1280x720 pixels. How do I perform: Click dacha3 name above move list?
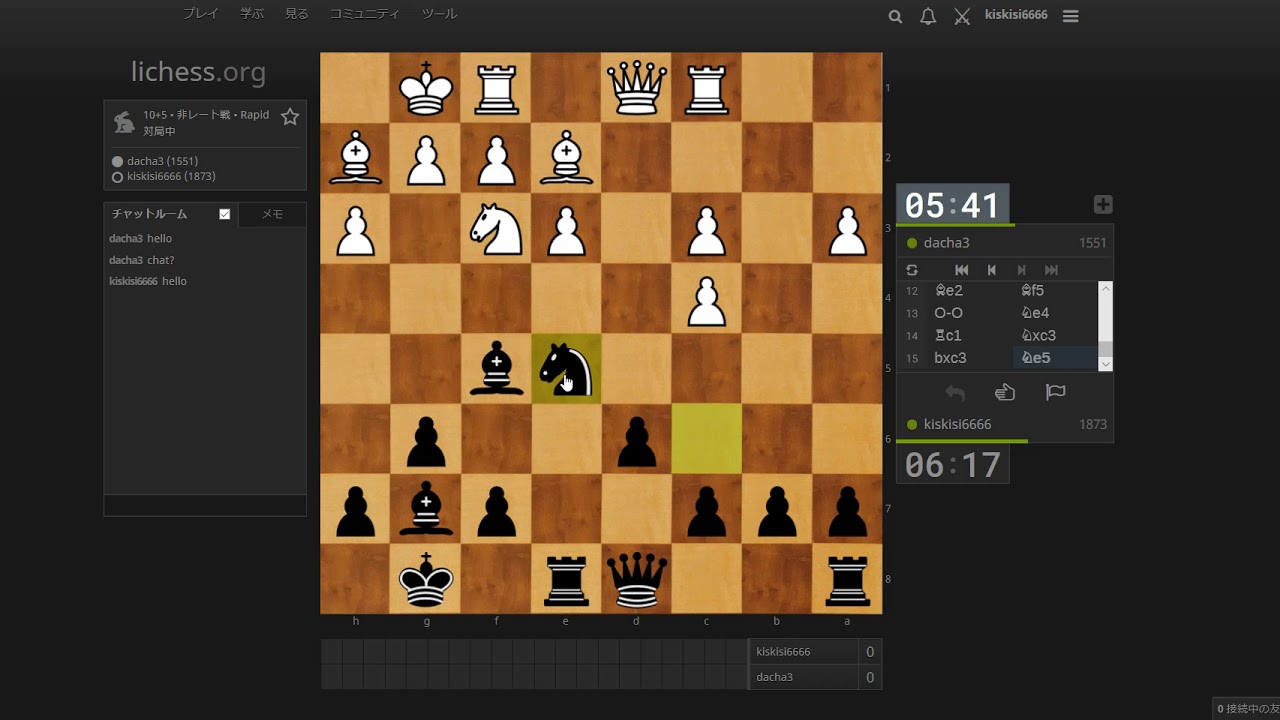(x=947, y=243)
